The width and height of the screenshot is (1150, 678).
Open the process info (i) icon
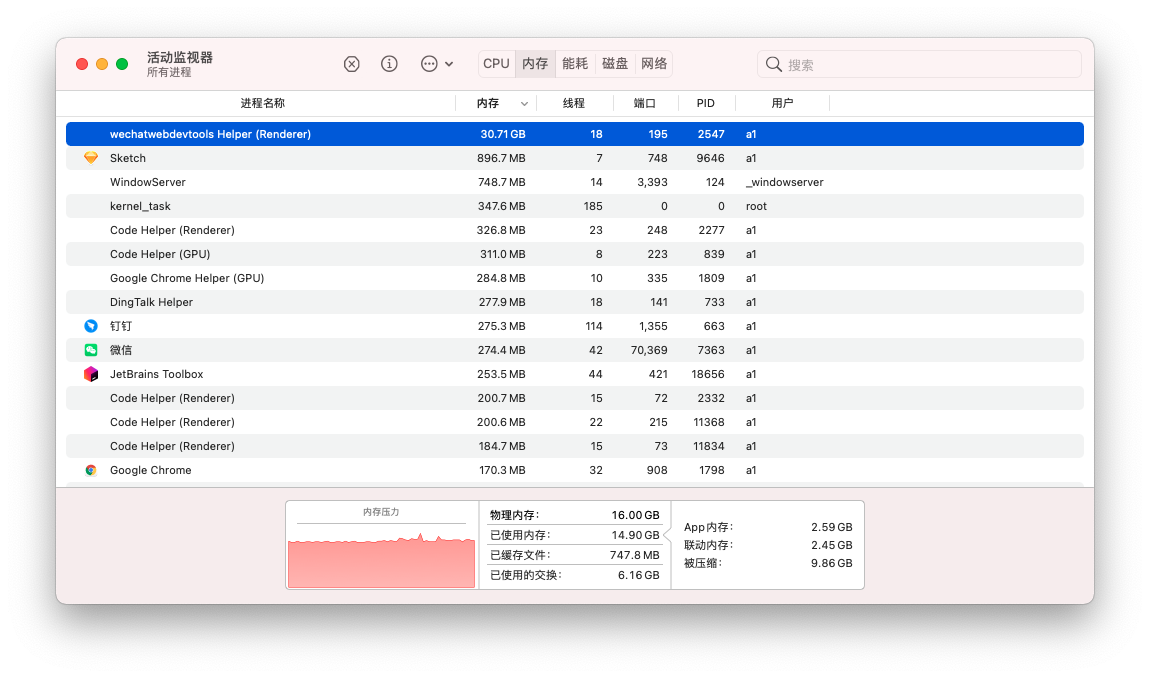(389, 64)
